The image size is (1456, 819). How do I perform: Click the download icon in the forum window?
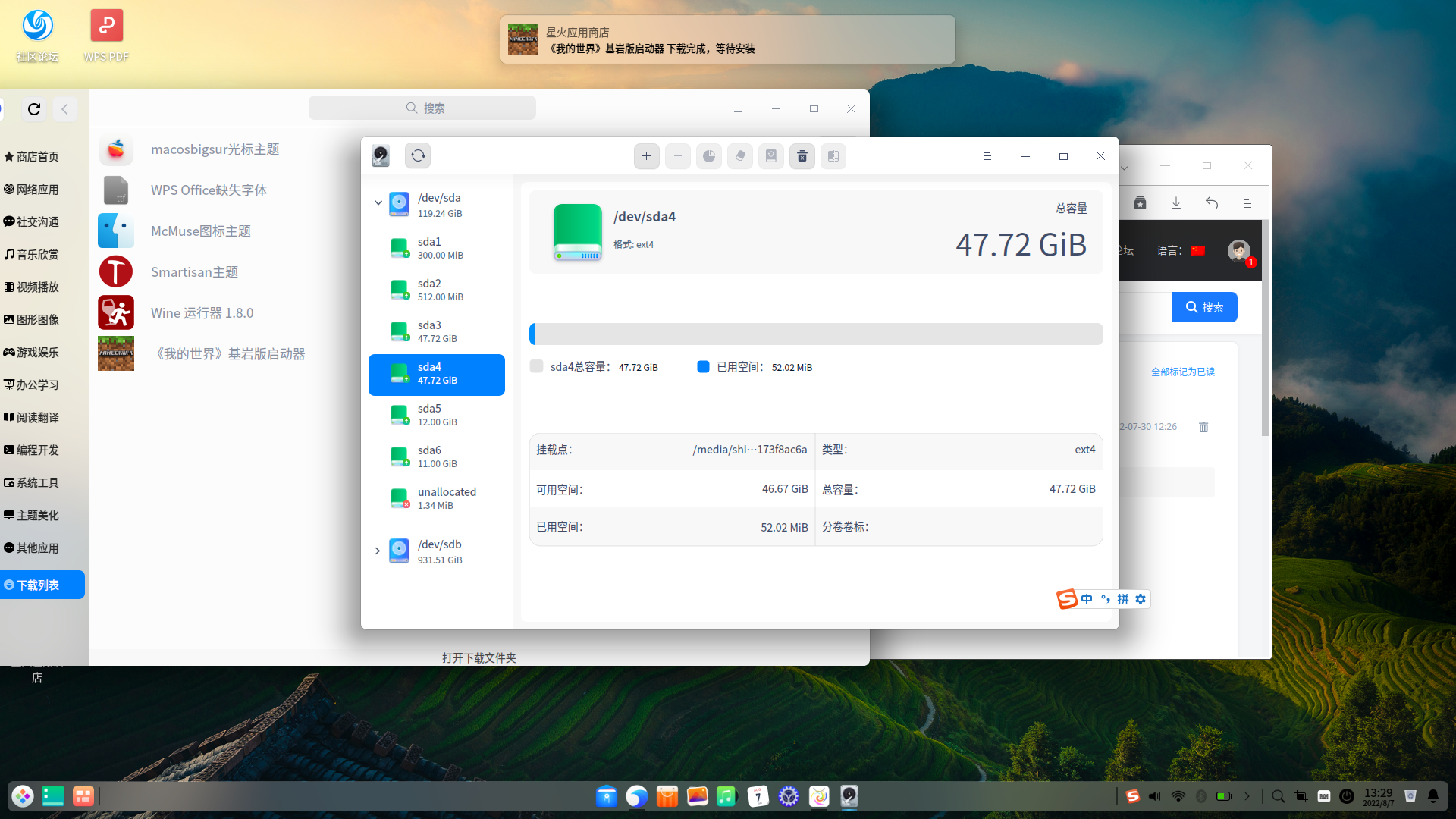click(x=1175, y=202)
